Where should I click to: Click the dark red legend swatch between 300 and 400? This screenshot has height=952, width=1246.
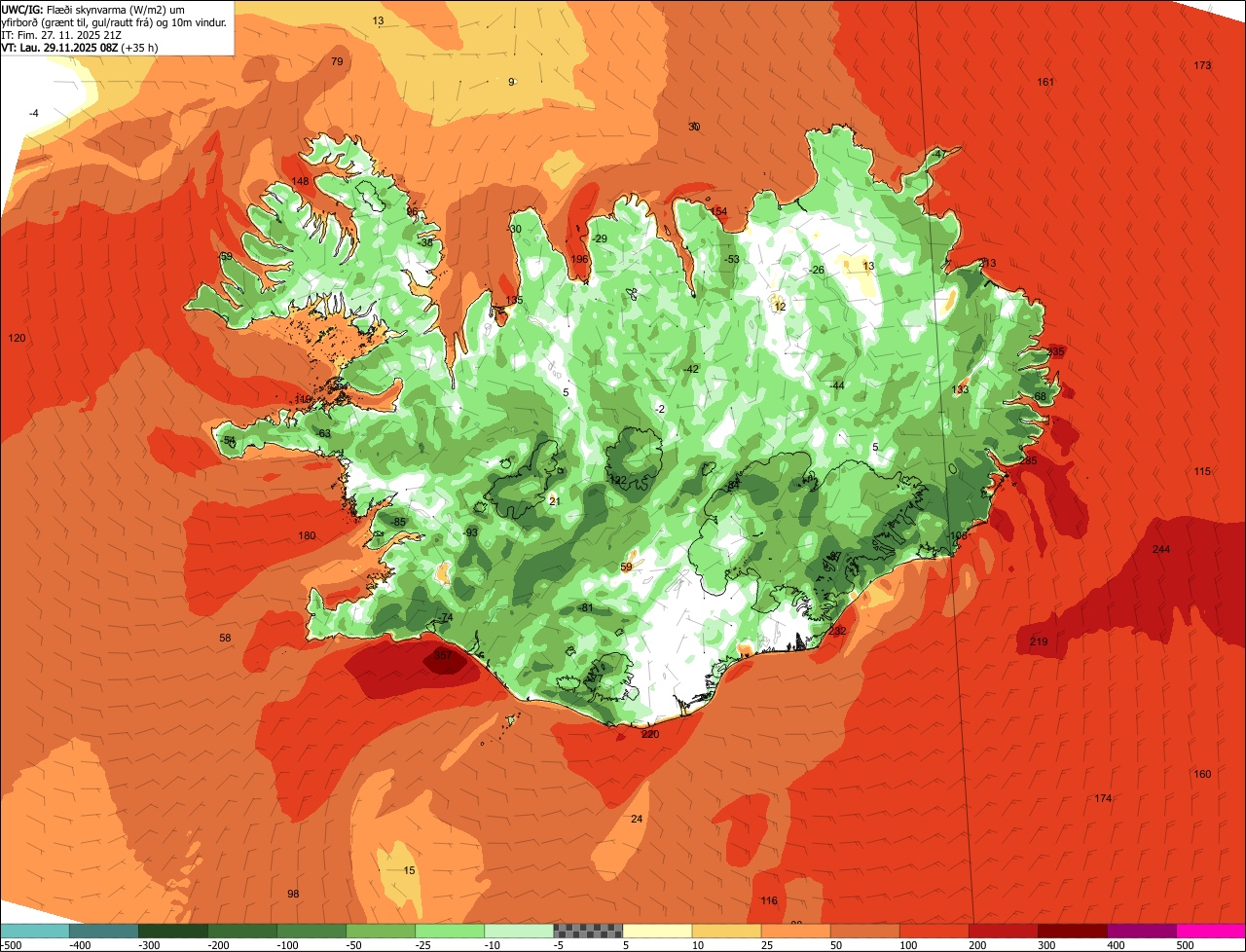1071,931
